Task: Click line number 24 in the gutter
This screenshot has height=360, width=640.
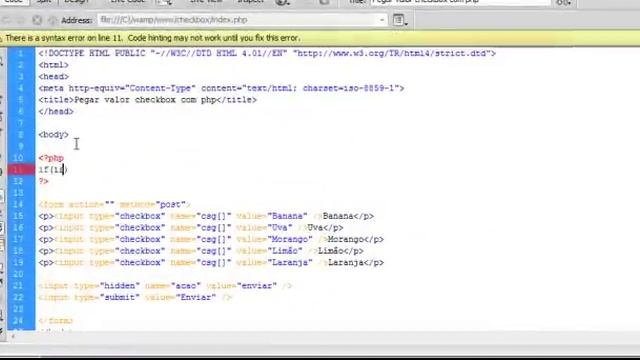Action: point(18,320)
